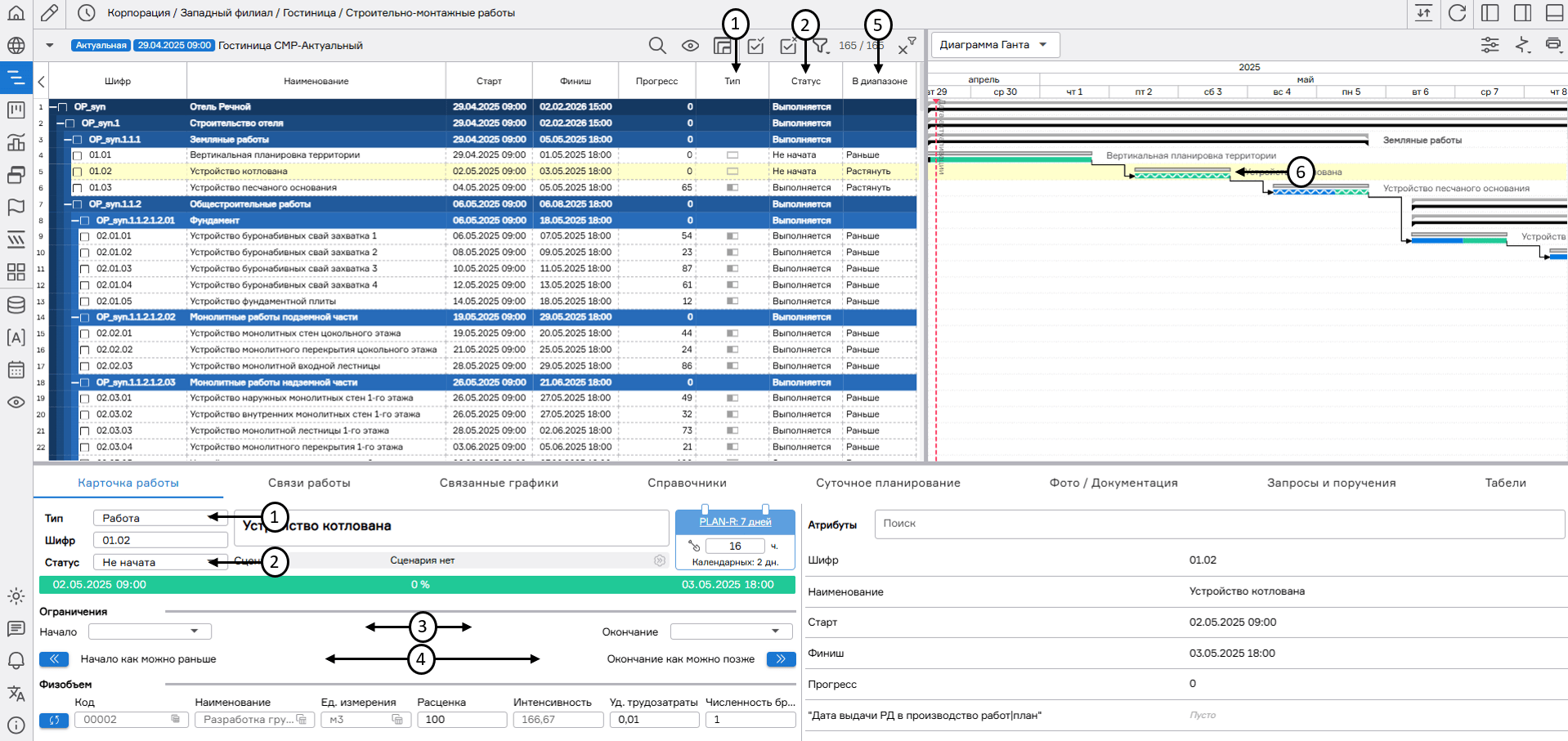The image size is (1568, 741).
Task: Tick checkbox for task 02.01.03
Action: click(x=84, y=269)
